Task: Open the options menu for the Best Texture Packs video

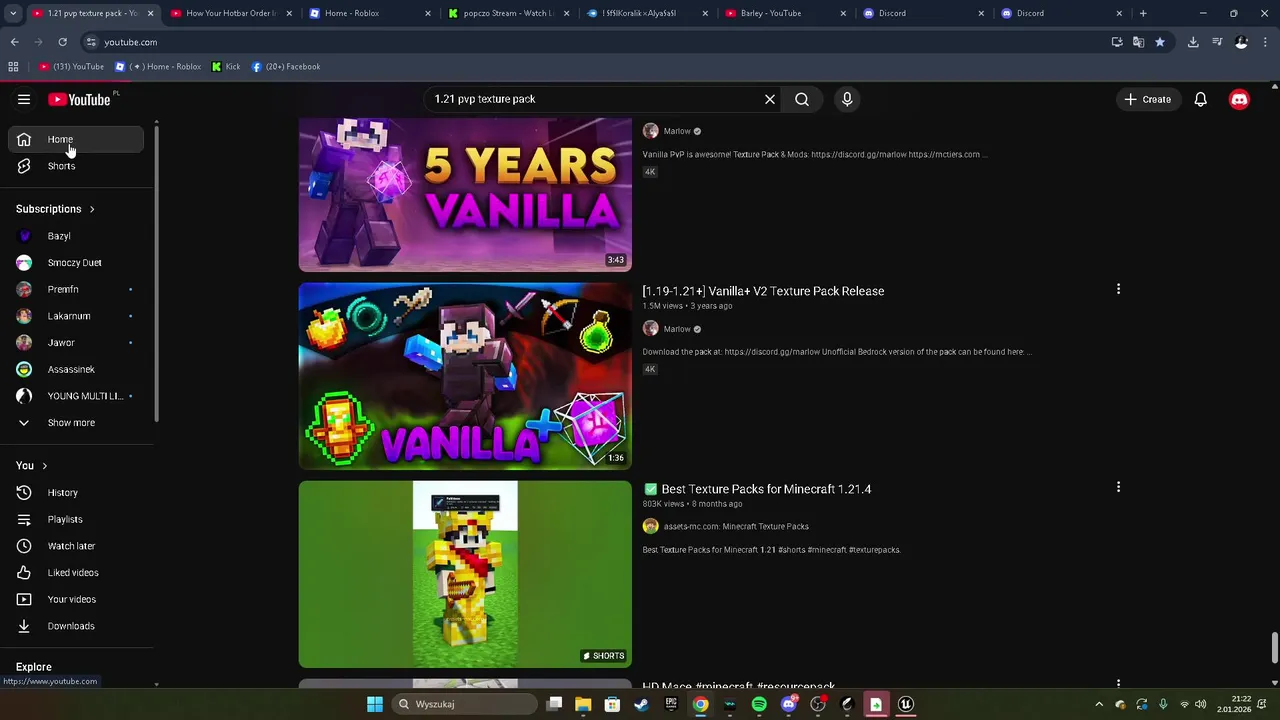Action: pos(1118,487)
